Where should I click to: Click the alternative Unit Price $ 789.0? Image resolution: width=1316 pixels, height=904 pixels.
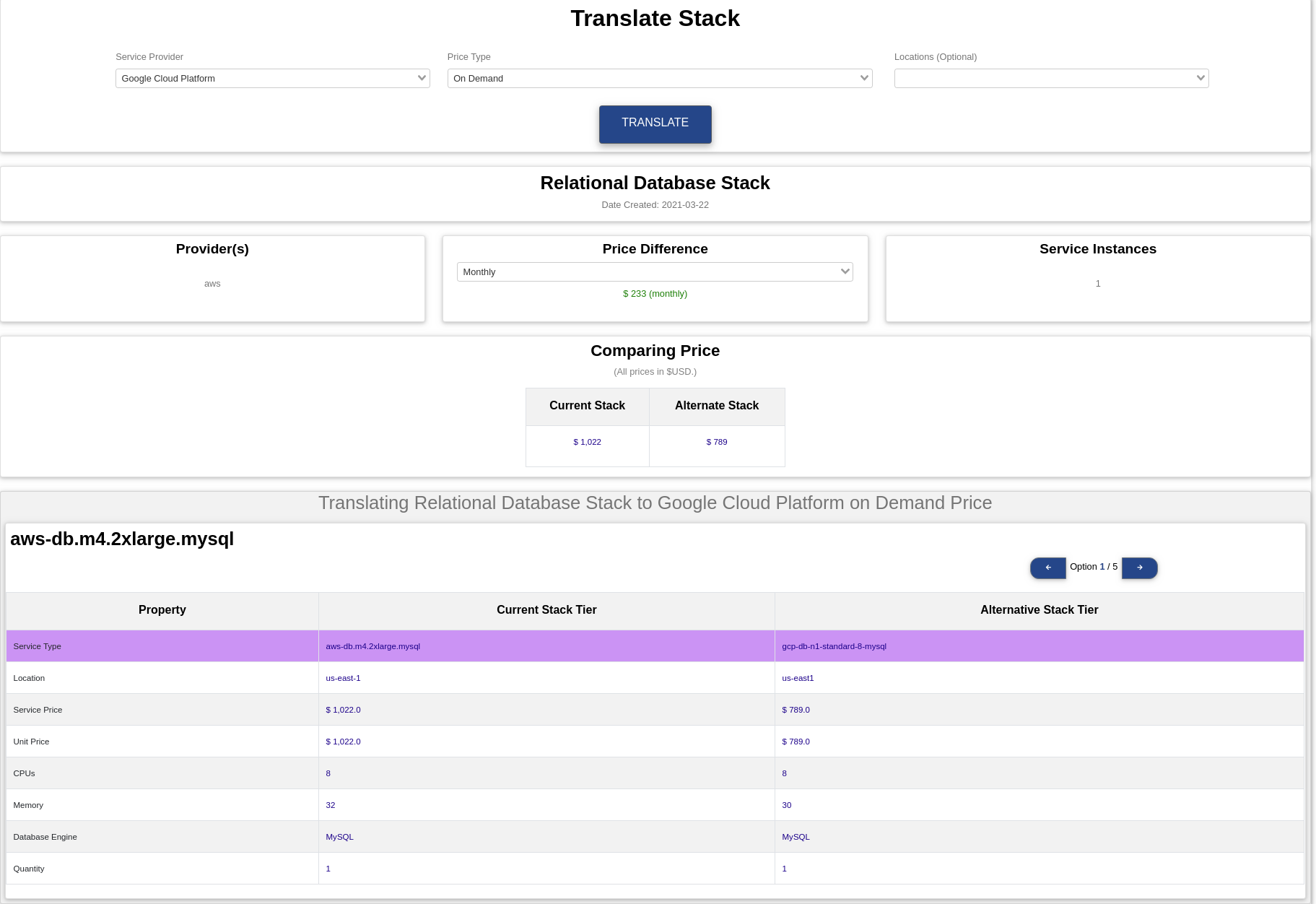click(x=796, y=742)
